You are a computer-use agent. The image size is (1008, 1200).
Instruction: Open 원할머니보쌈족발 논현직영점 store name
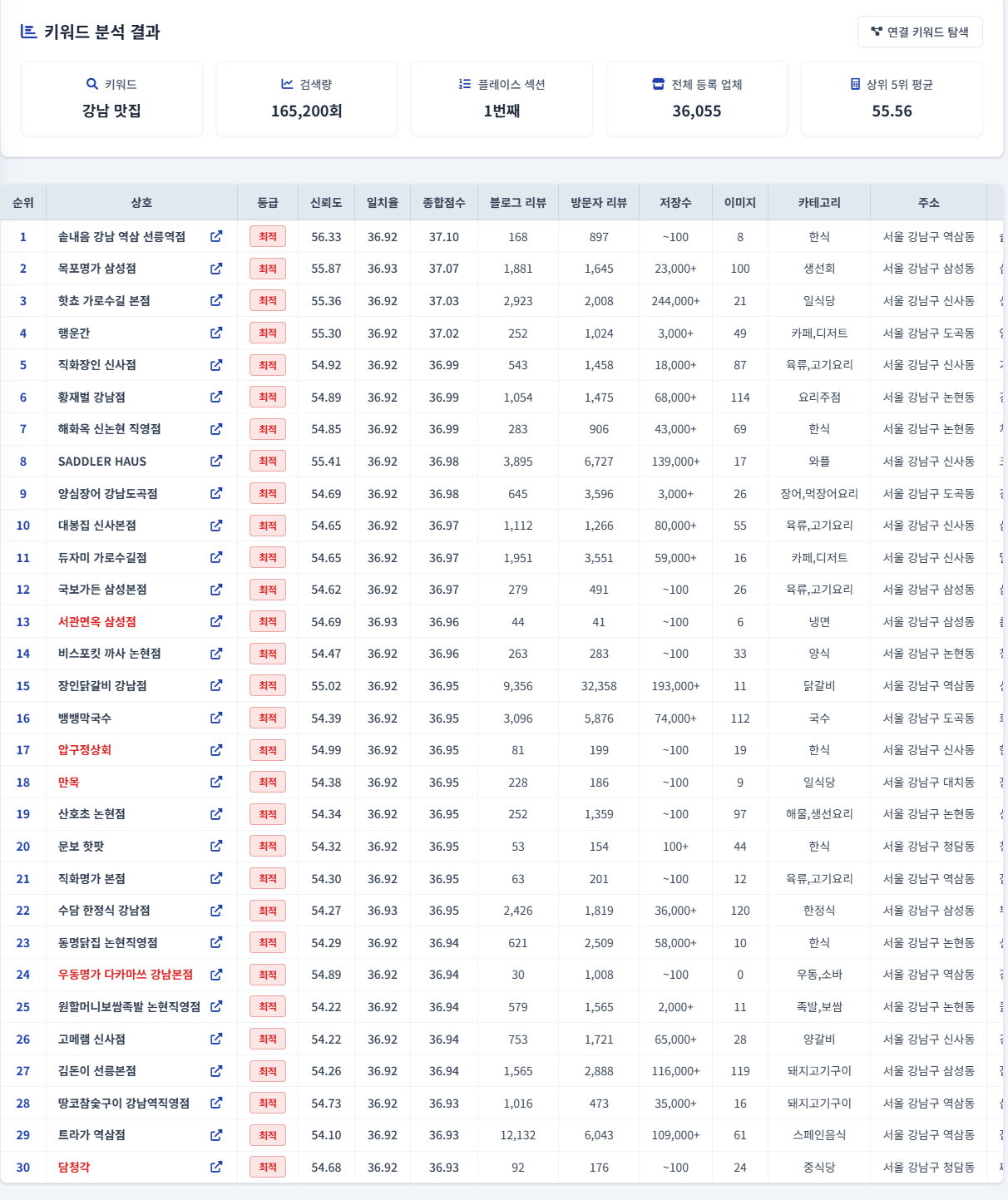coord(129,1007)
